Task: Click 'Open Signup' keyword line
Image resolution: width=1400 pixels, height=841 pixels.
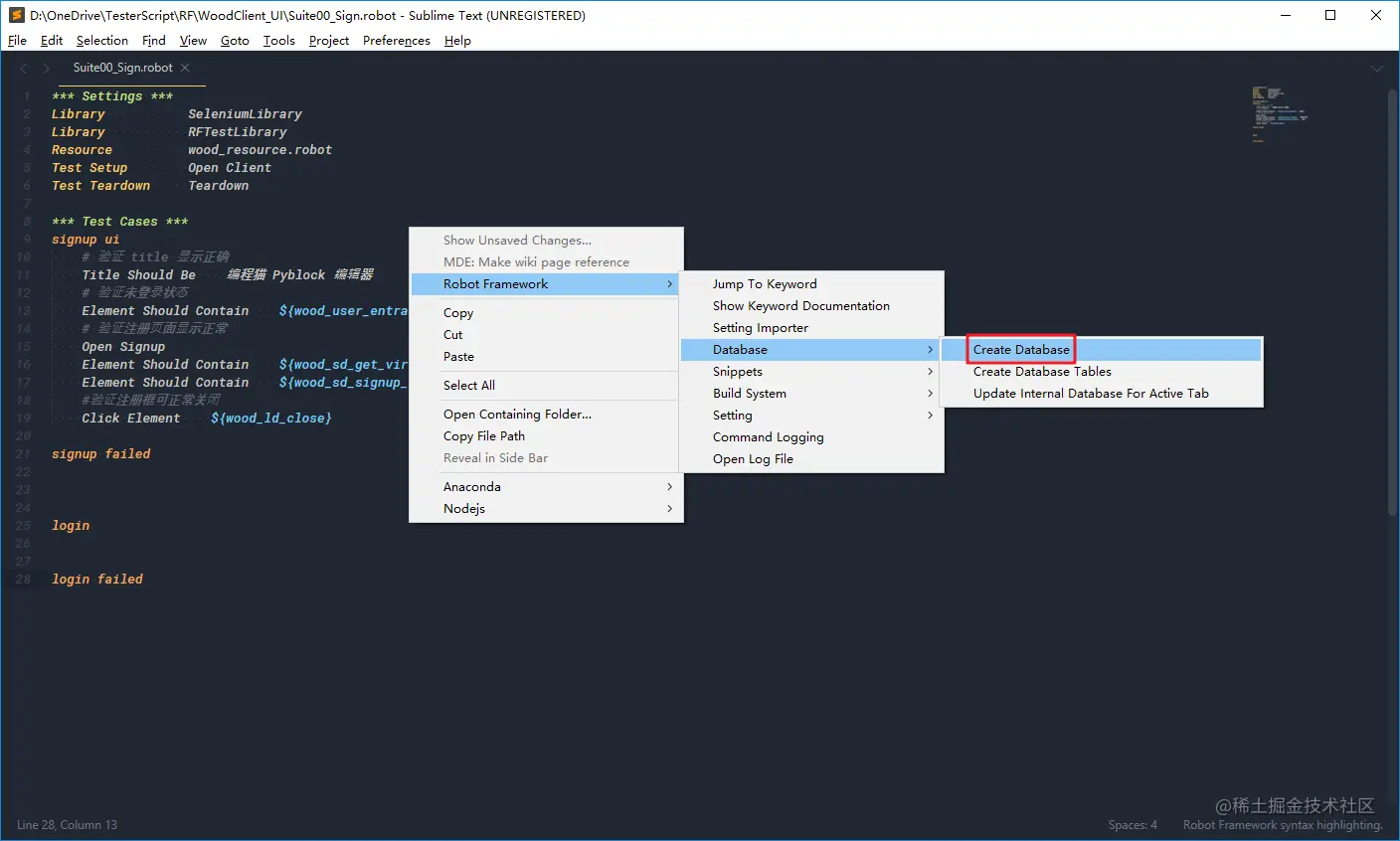Action: 123,347
